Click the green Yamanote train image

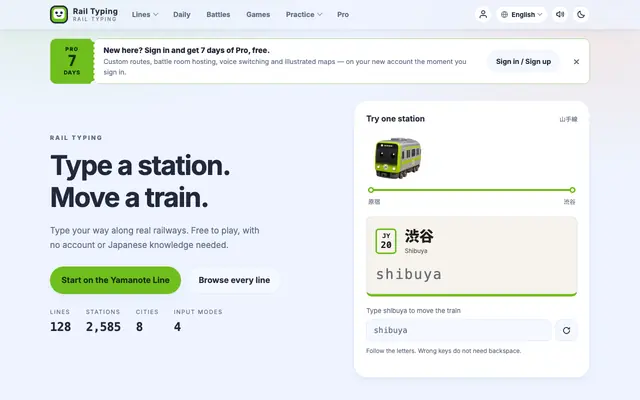point(398,158)
